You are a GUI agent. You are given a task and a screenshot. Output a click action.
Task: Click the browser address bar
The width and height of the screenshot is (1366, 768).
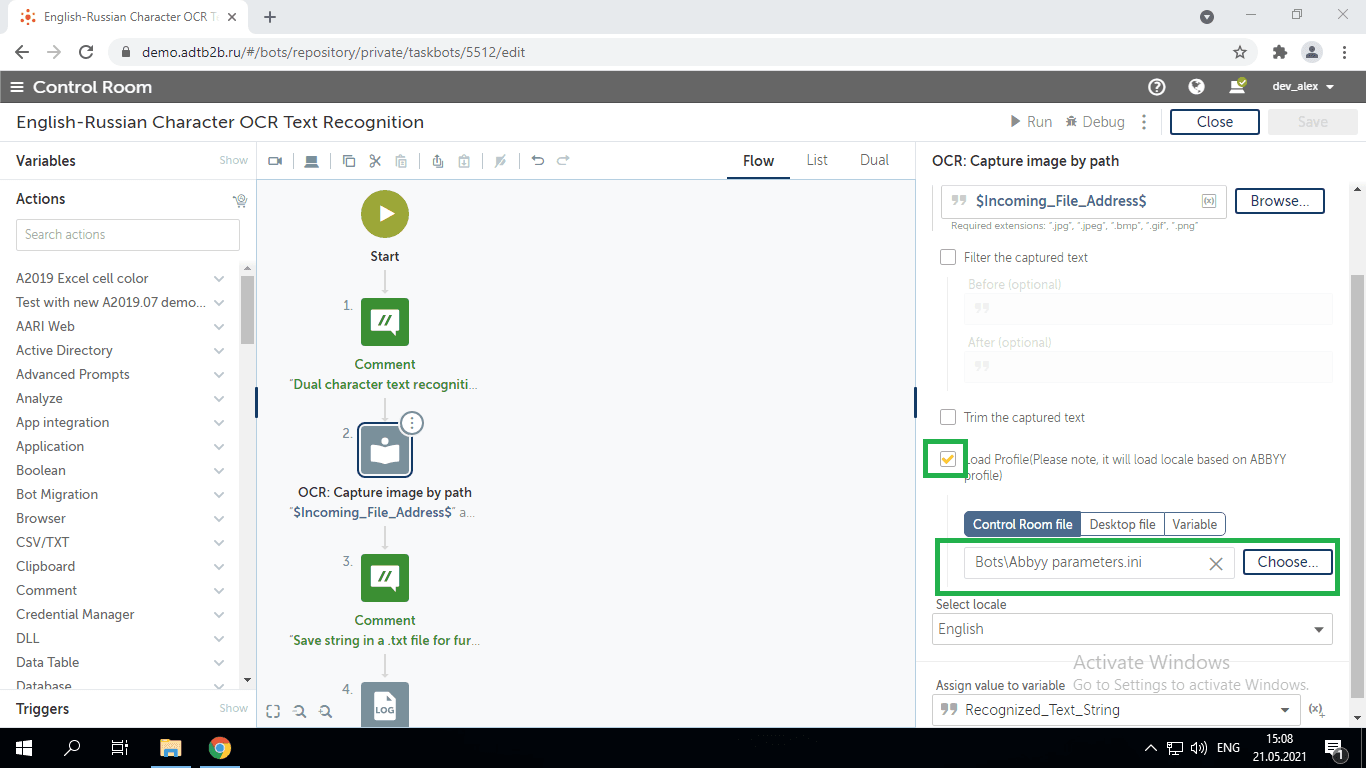coord(672,52)
